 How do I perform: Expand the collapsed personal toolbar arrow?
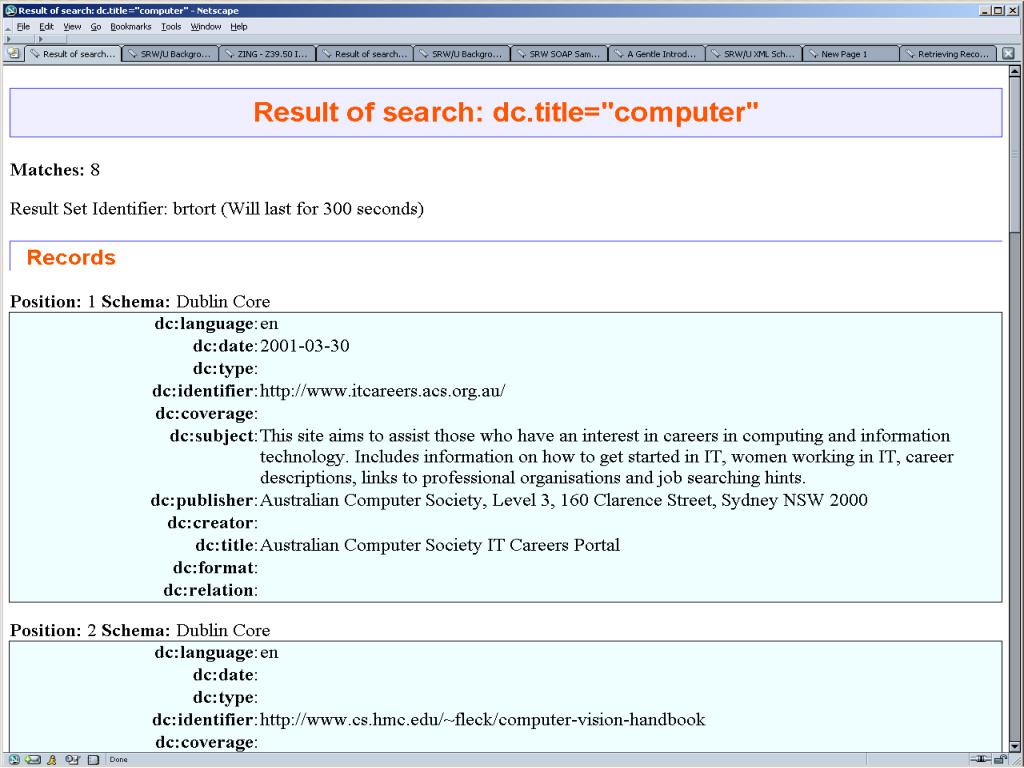point(40,39)
